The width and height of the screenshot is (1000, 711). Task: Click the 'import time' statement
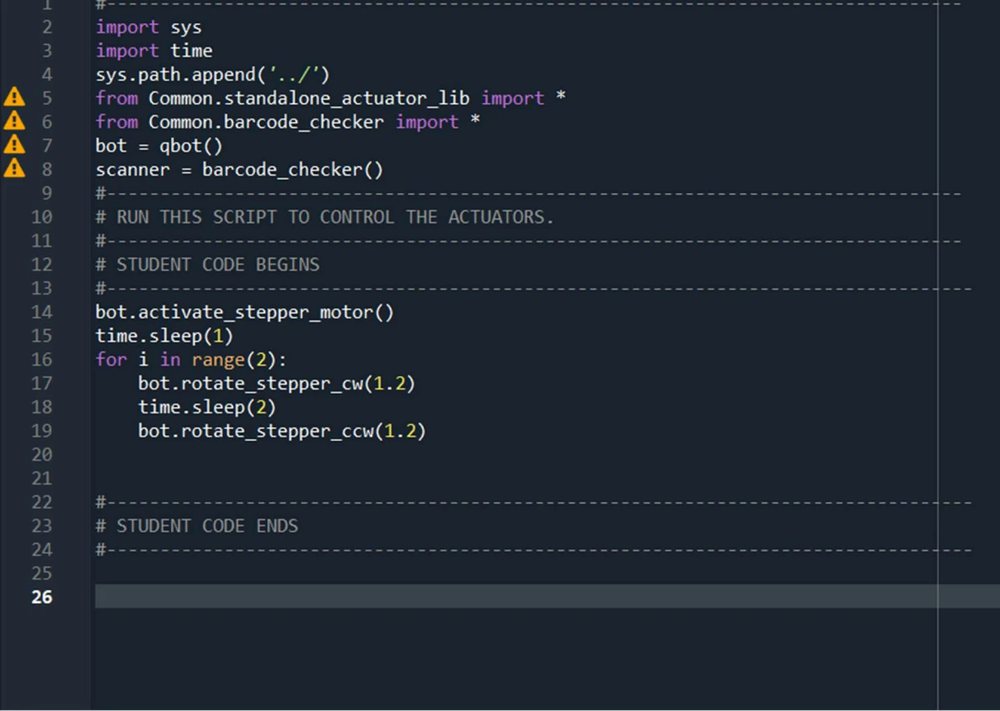pos(154,51)
